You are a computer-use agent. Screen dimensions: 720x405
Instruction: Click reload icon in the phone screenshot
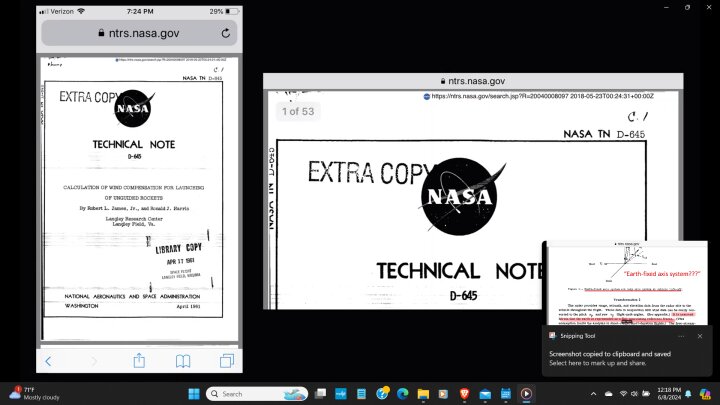tap(225, 33)
